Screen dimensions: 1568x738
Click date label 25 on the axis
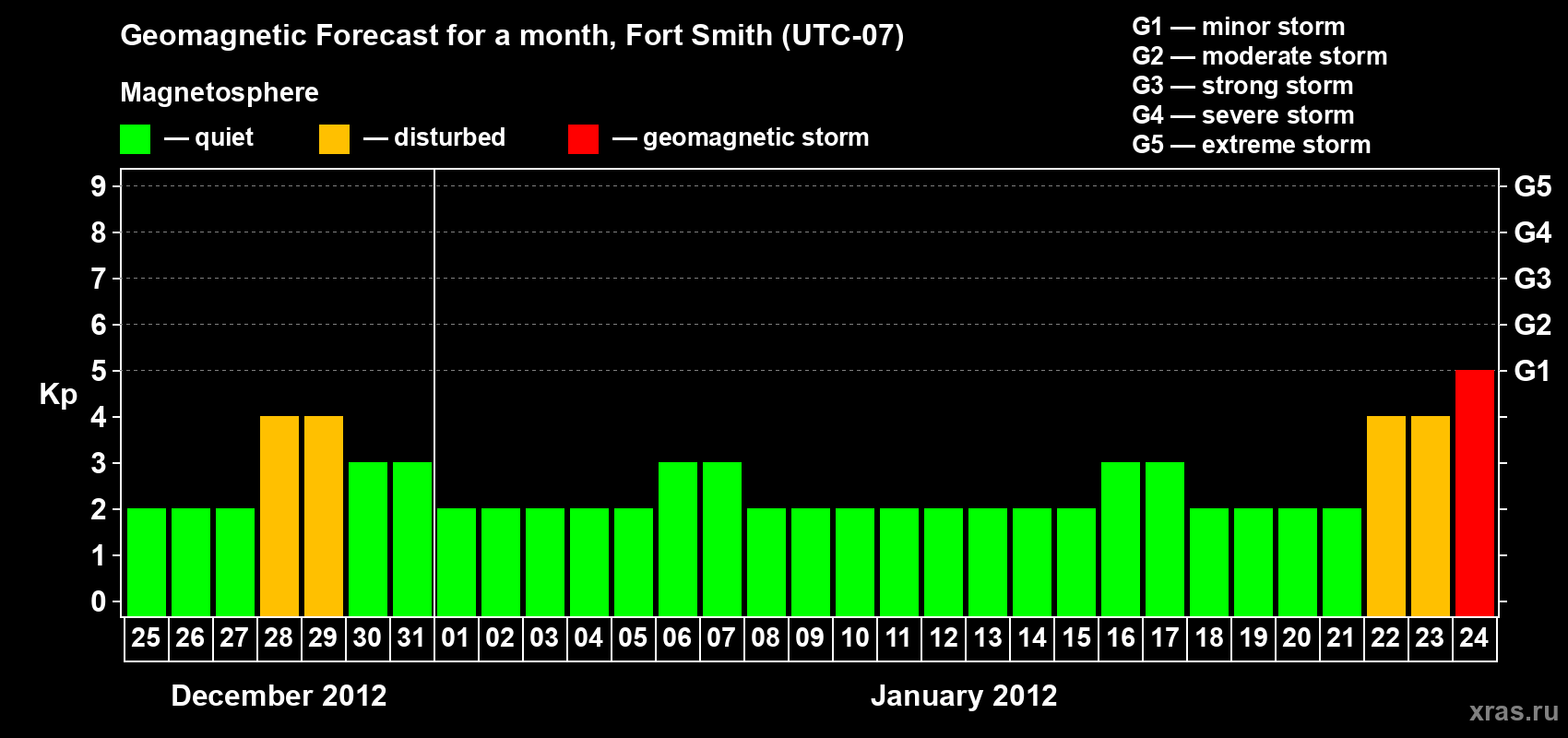[146, 637]
